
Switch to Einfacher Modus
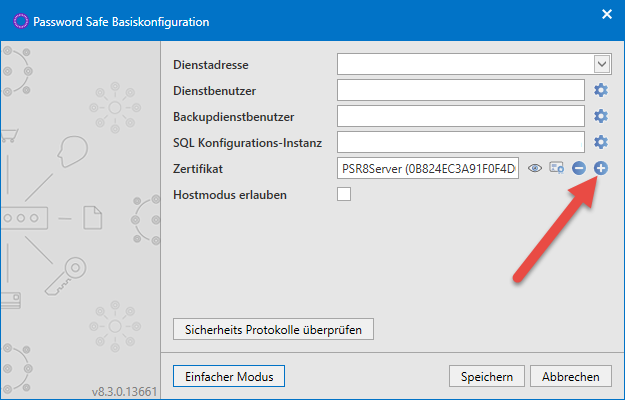tap(229, 376)
